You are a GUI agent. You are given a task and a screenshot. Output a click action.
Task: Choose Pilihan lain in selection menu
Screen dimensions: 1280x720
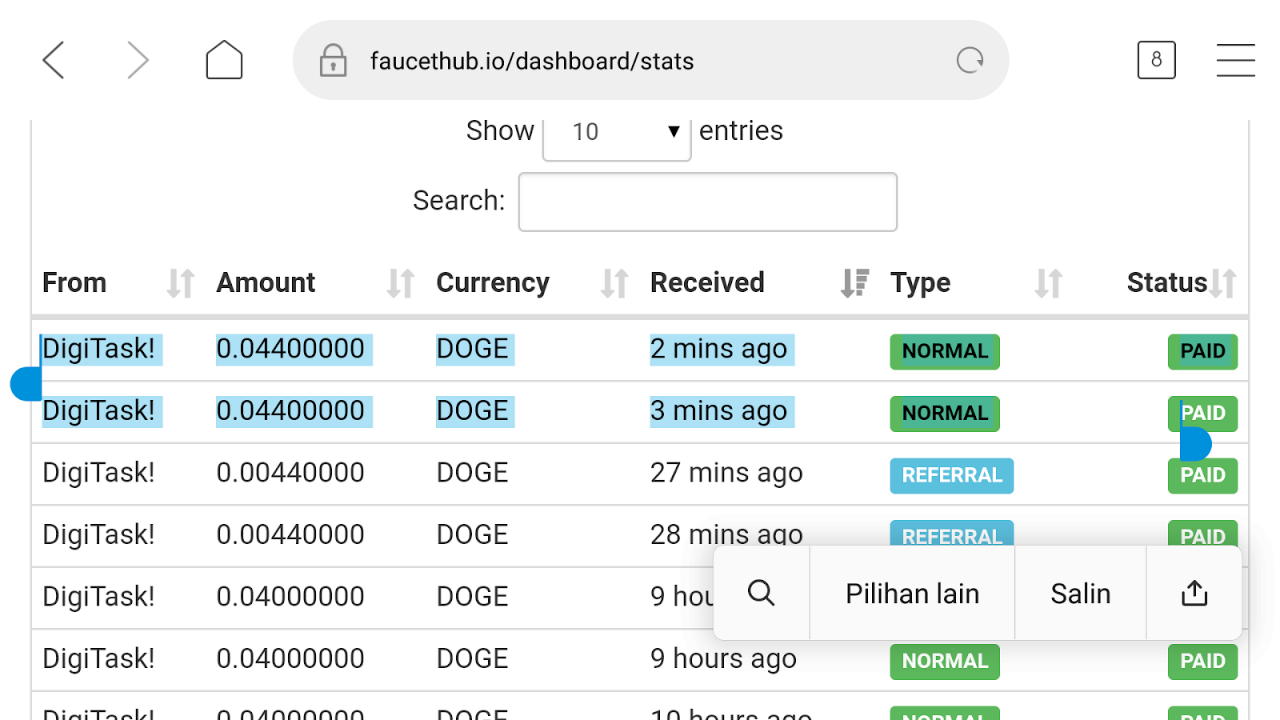912,594
